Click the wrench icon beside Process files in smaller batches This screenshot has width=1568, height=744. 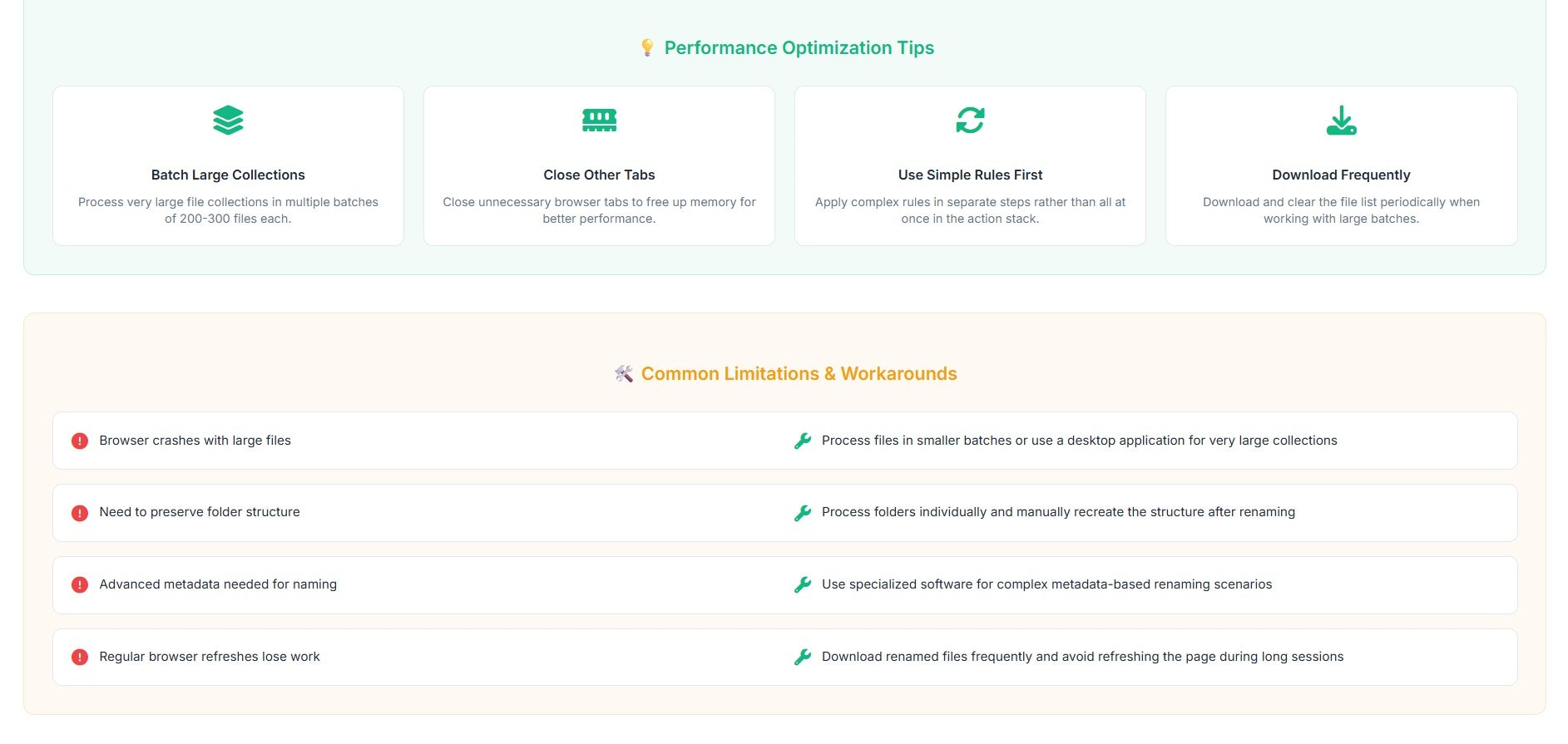click(x=803, y=441)
